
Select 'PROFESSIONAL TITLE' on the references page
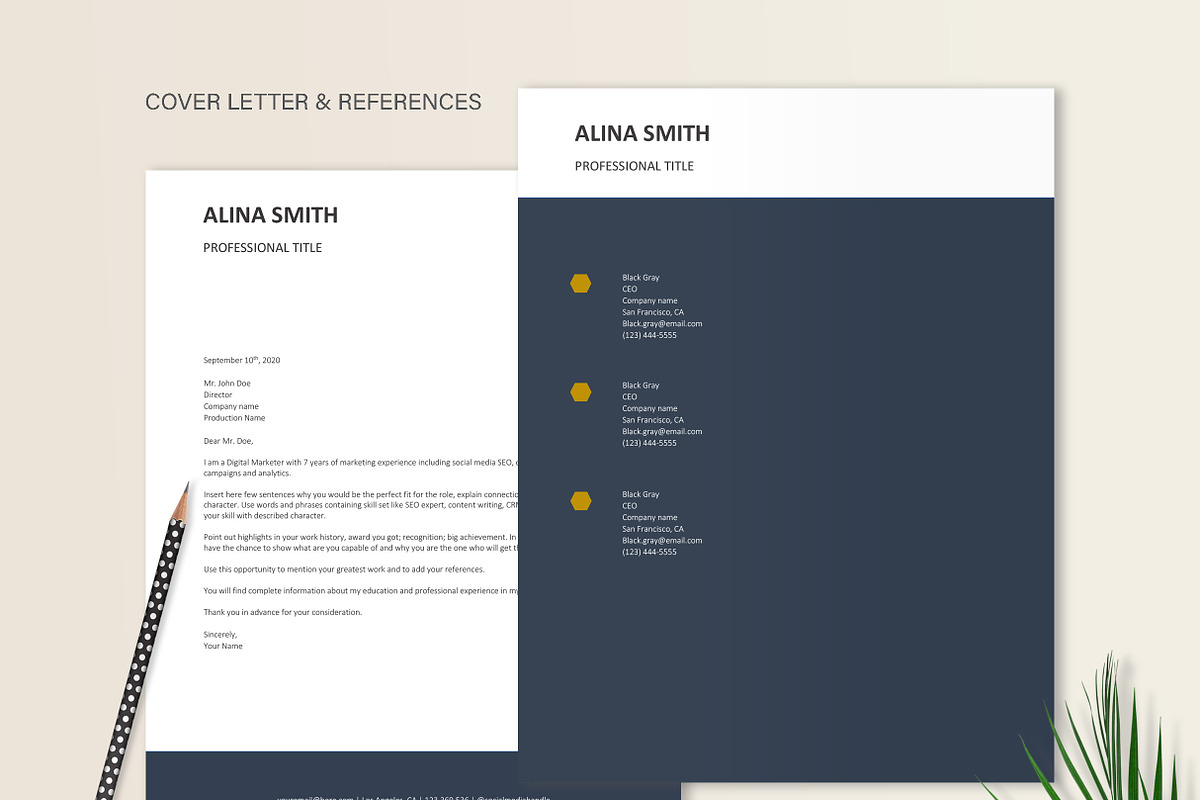[x=634, y=166]
